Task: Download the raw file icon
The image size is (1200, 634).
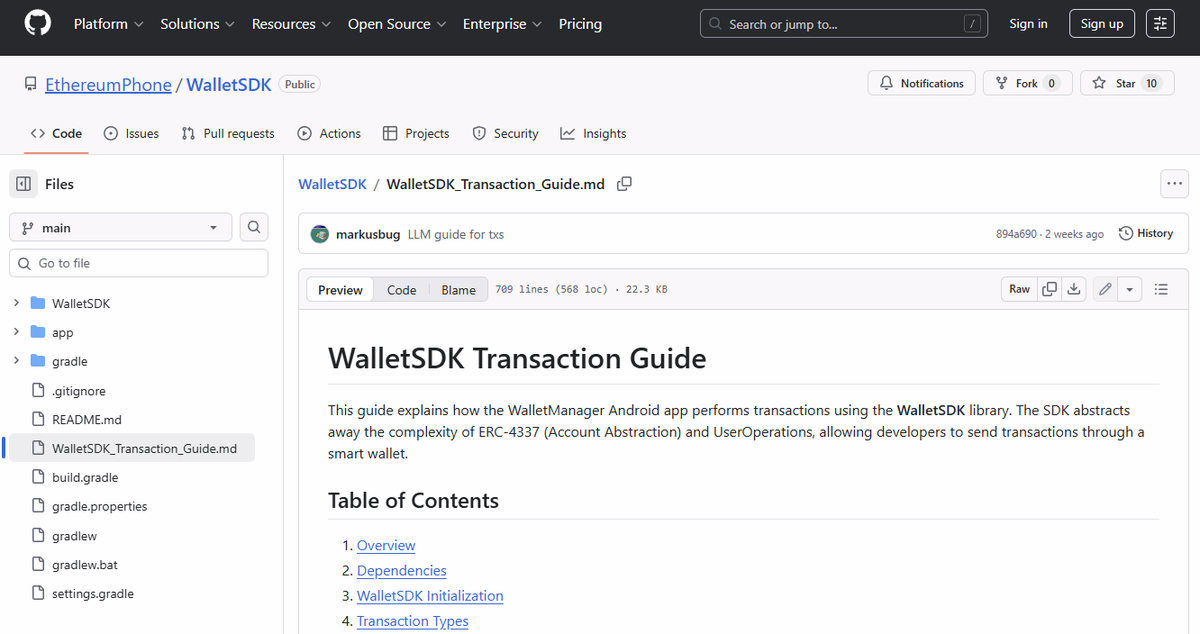Action: tap(1073, 289)
